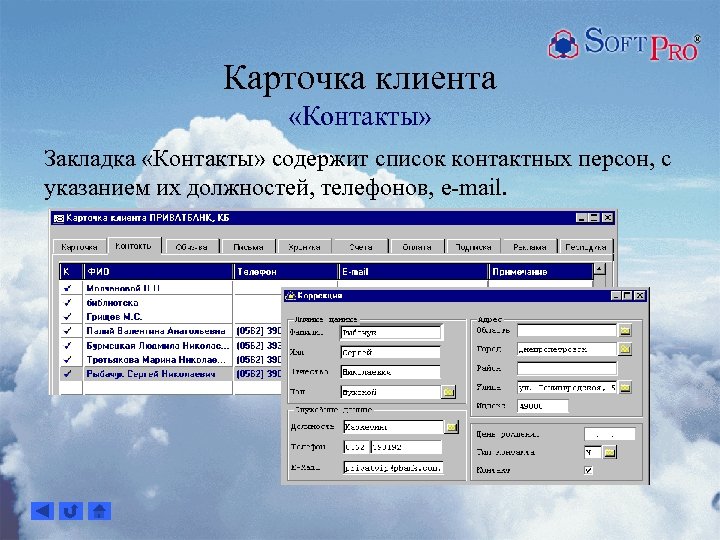Click the Примечание column header
720x540 pixels.
541,271
